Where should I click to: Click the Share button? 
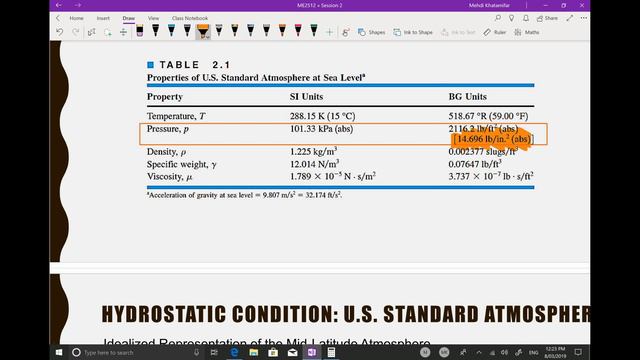[547, 18]
